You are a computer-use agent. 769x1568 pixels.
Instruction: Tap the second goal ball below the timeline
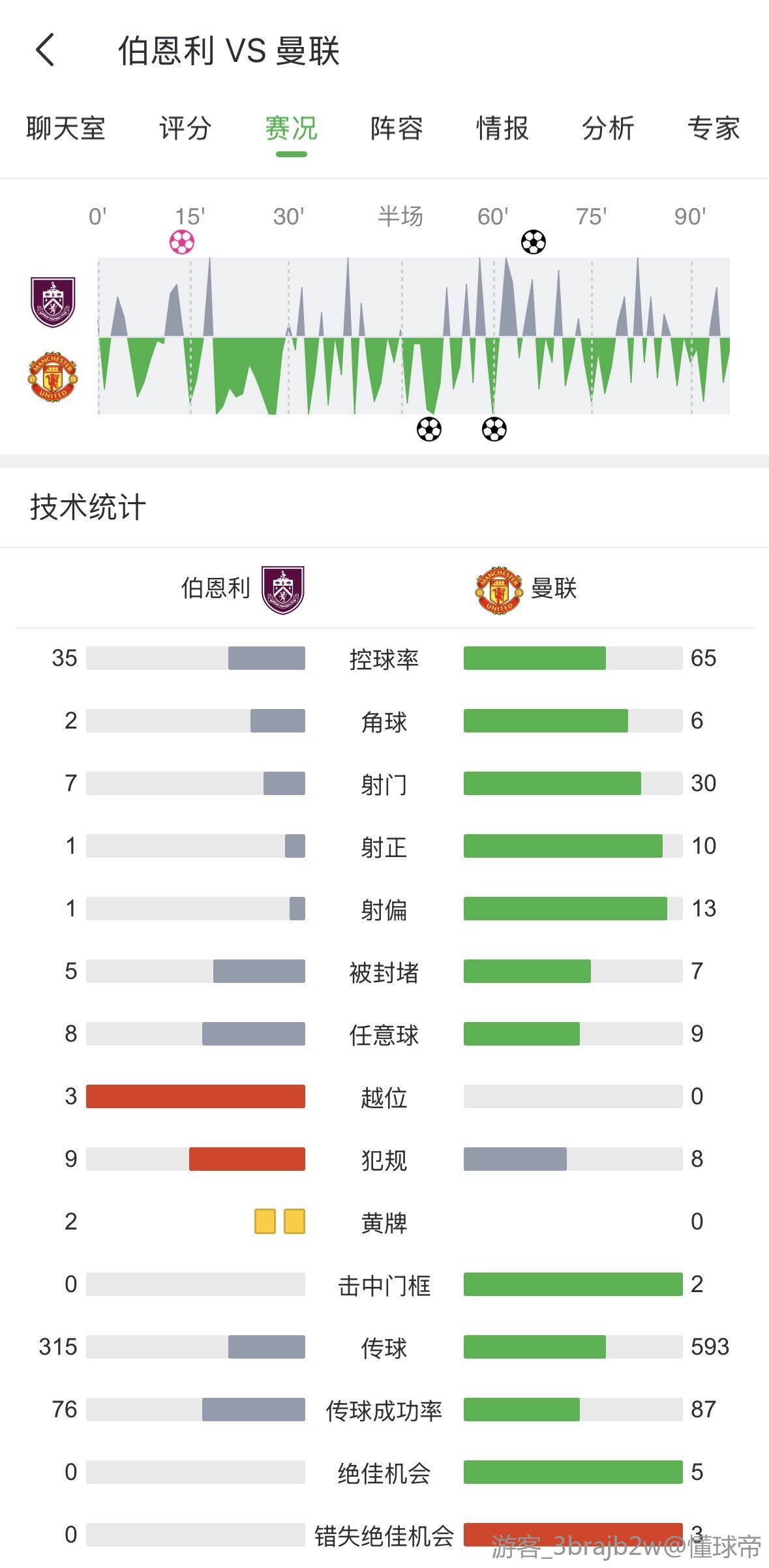[494, 429]
